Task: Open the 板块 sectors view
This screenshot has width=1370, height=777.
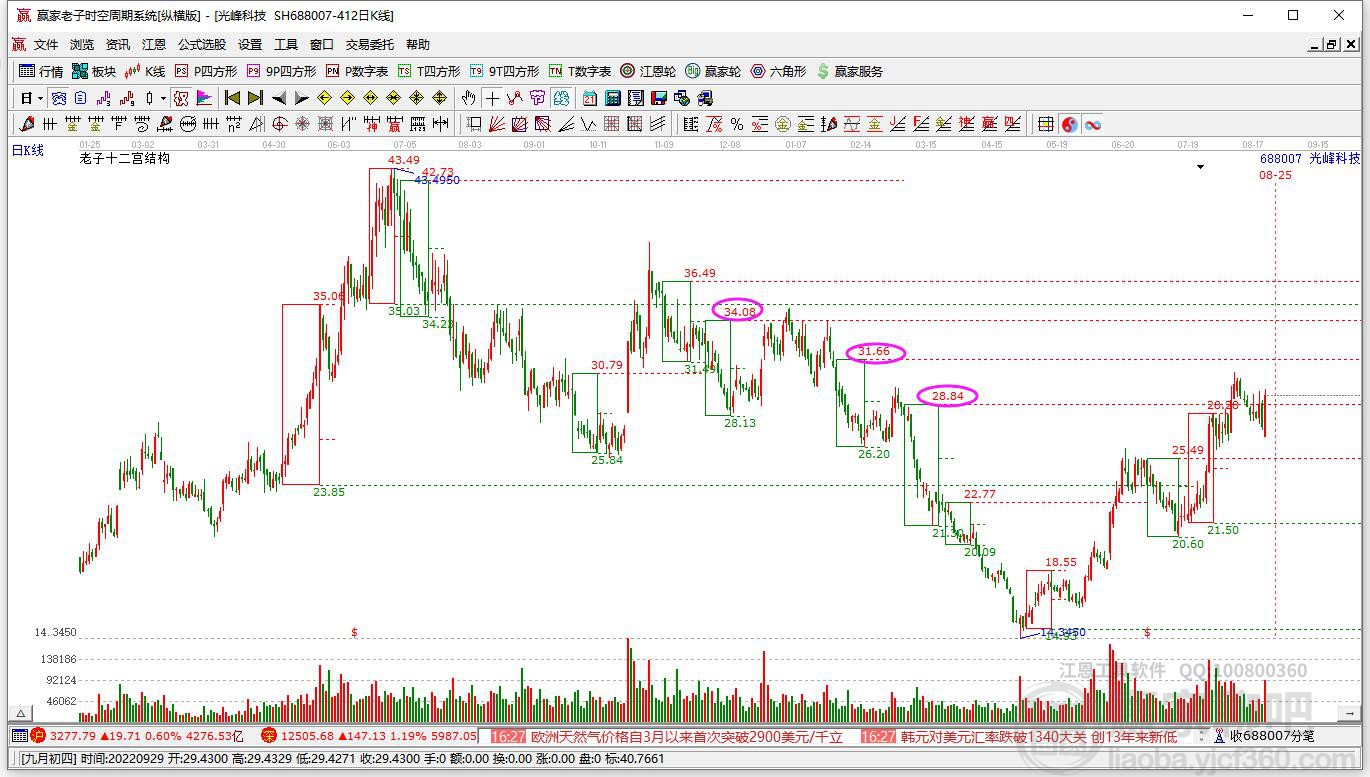Action: point(94,71)
